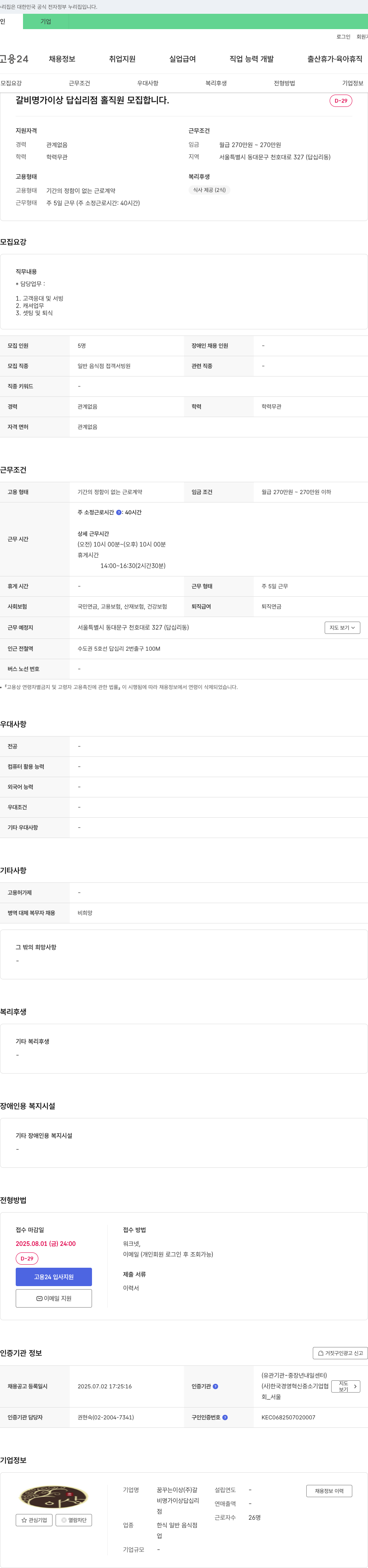Image resolution: width=368 pixels, height=1568 pixels.
Task: Click the 열람차단 button
Action: (74, 1520)
